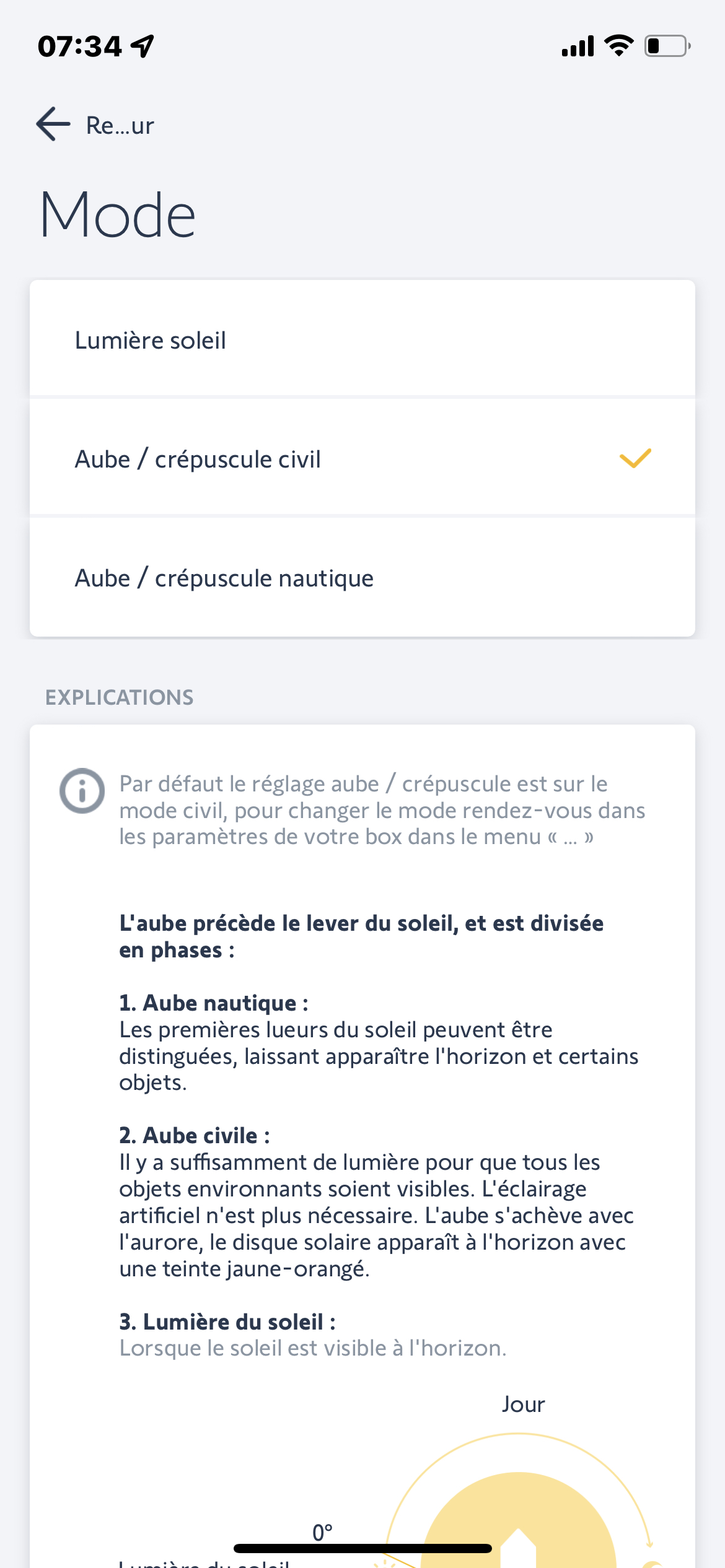Tap the "1. Aube nautique" heading
The width and height of the screenshot is (725, 1568).
click(214, 1003)
